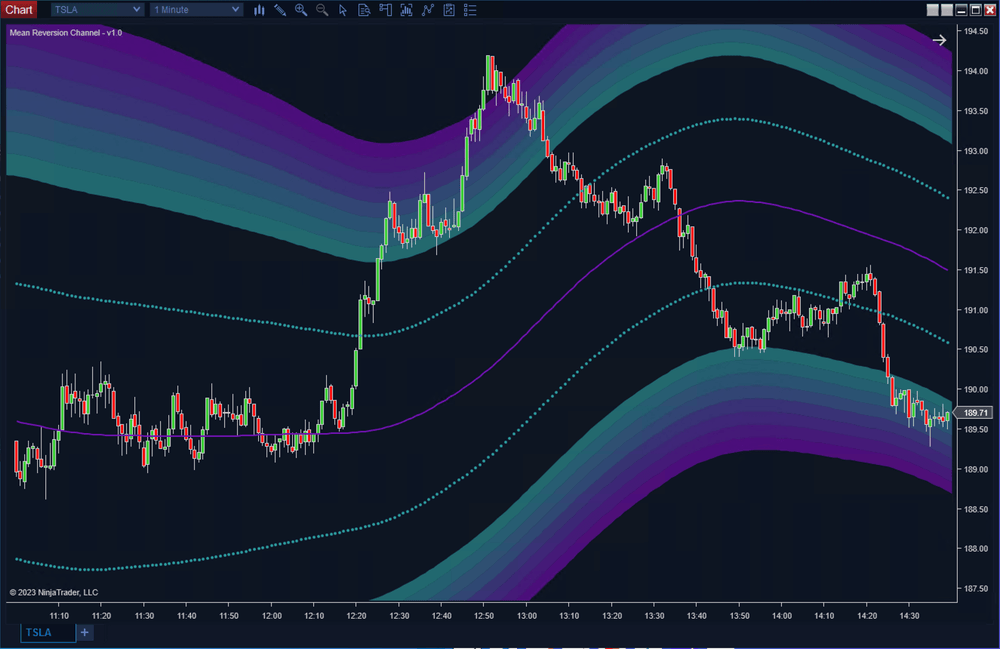Open the Chart menu button
The height and width of the screenshot is (649, 1000).
coord(19,9)
